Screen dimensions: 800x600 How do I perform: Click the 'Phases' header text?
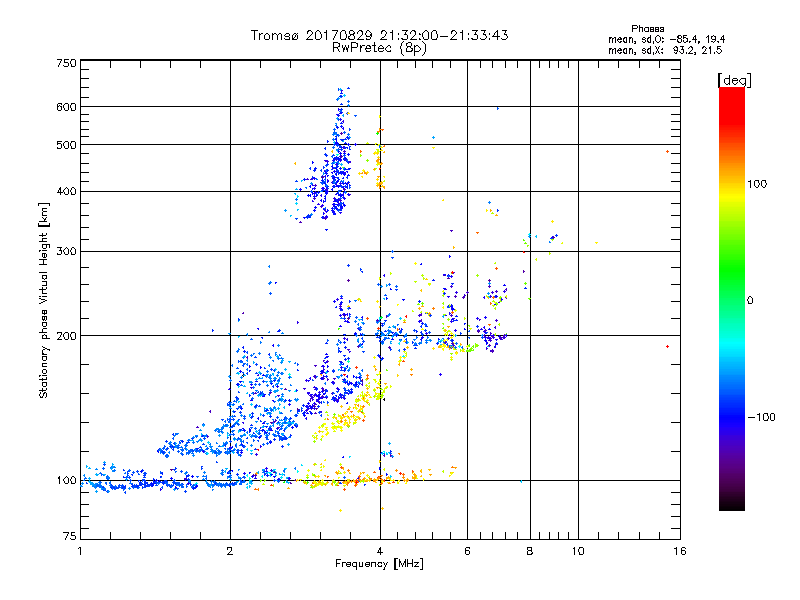647,29
